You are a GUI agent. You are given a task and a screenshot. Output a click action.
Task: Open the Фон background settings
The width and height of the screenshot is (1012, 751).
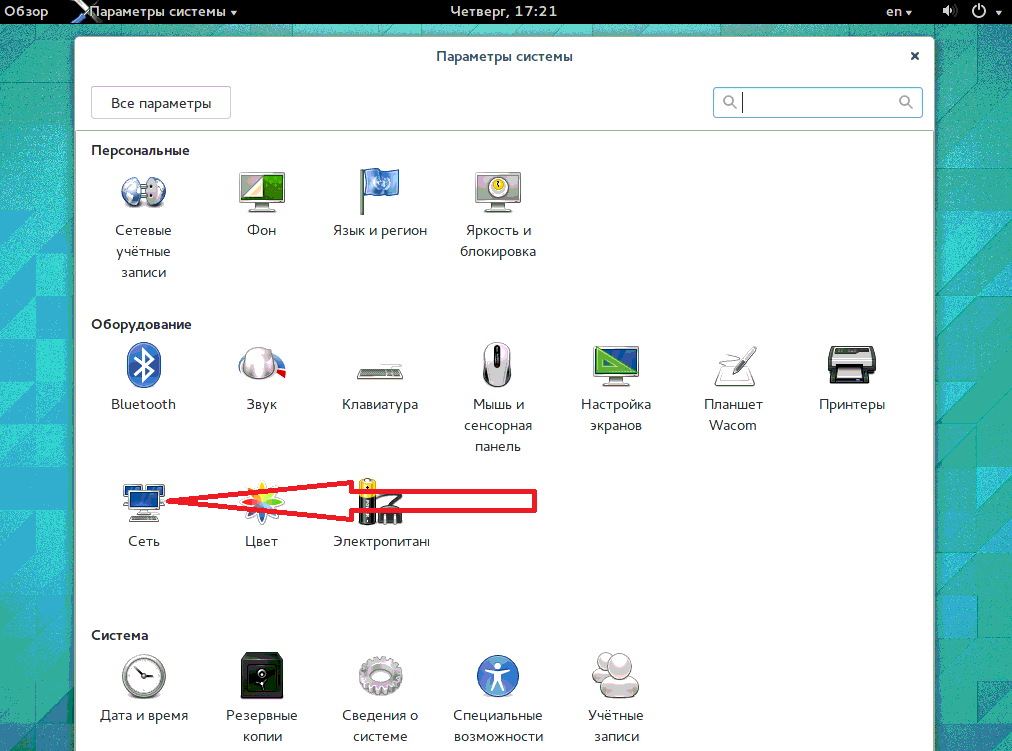click(x=261, y=193)
